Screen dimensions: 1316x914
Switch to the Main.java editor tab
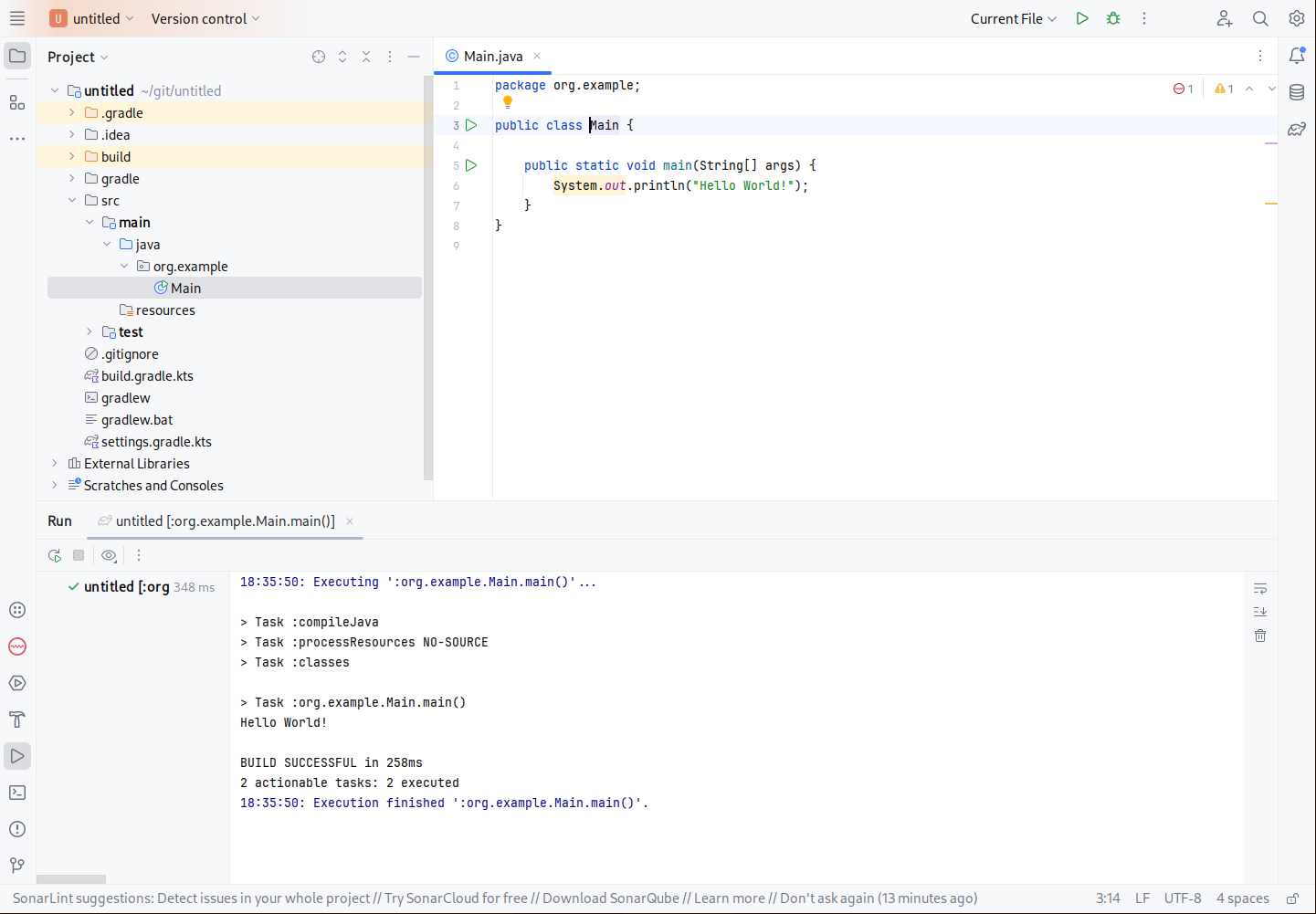(491, 55)
